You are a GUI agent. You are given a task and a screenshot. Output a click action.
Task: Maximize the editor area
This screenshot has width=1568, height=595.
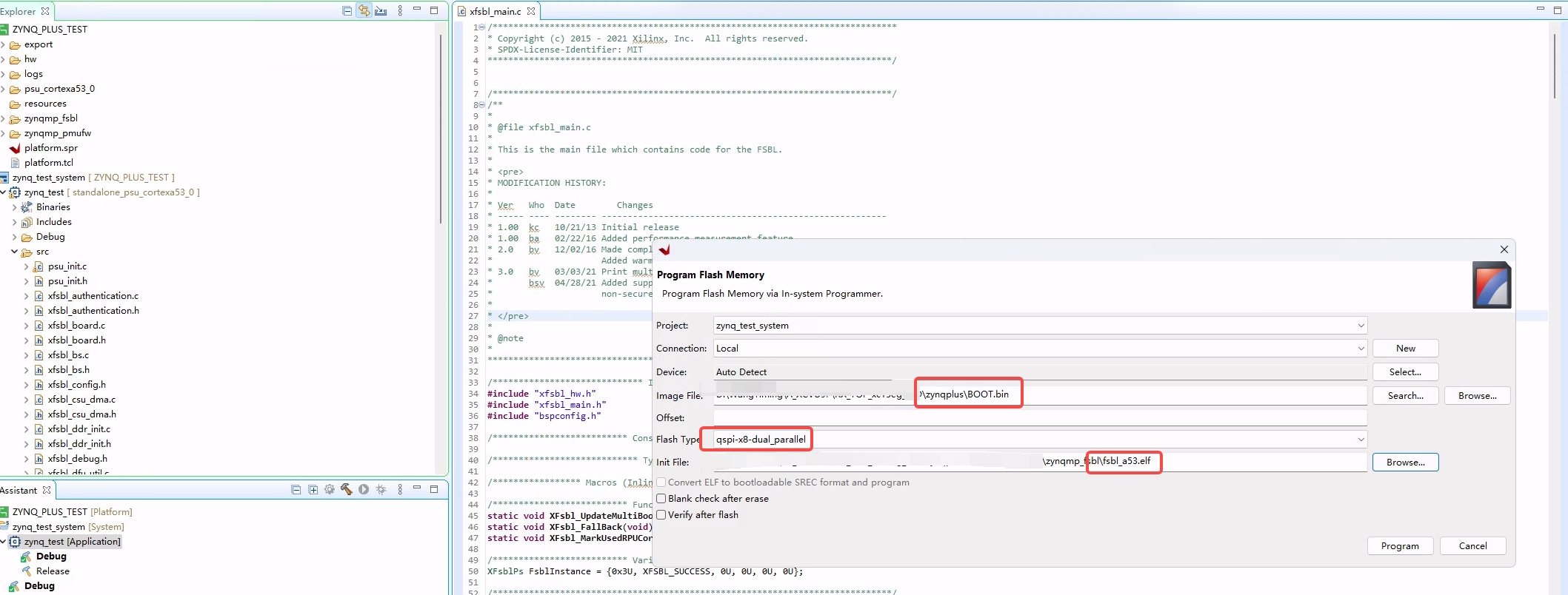(x=1557, y=9)
